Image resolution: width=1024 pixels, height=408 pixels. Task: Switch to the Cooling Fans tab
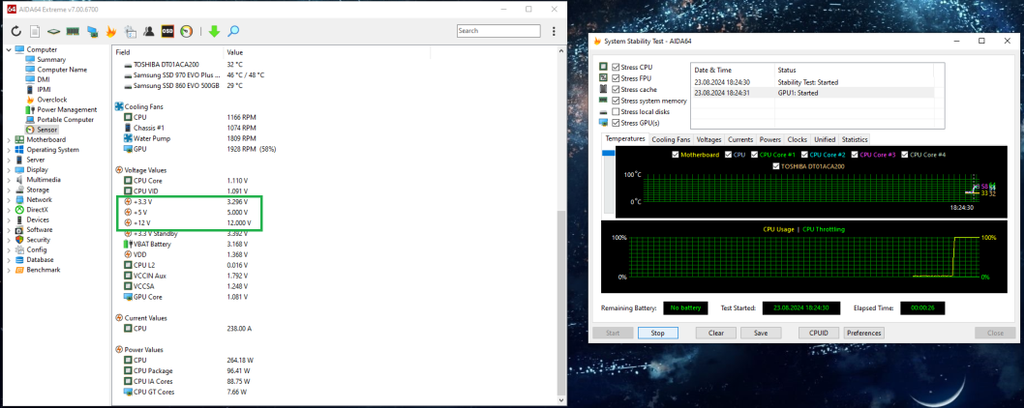click(671, 139)
